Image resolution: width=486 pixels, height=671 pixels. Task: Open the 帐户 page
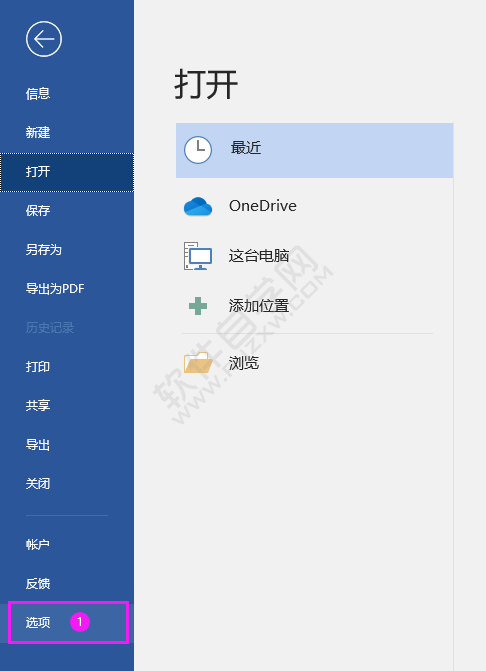[67, 544]
